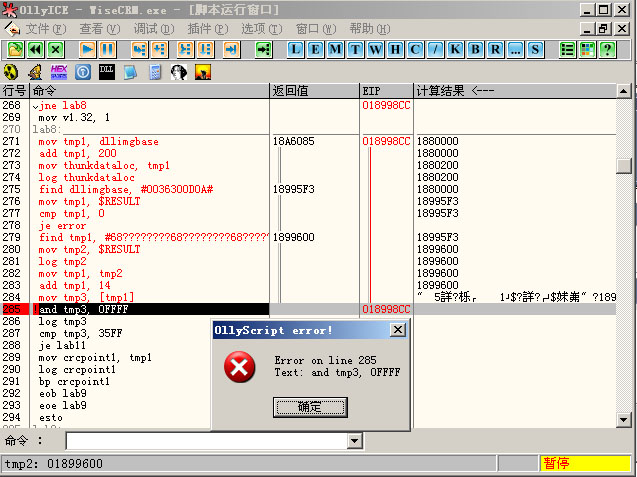Open Windows list with W button
Viewport: 637px width, 477px height.
pyautogui.click(x=375, y=50)
